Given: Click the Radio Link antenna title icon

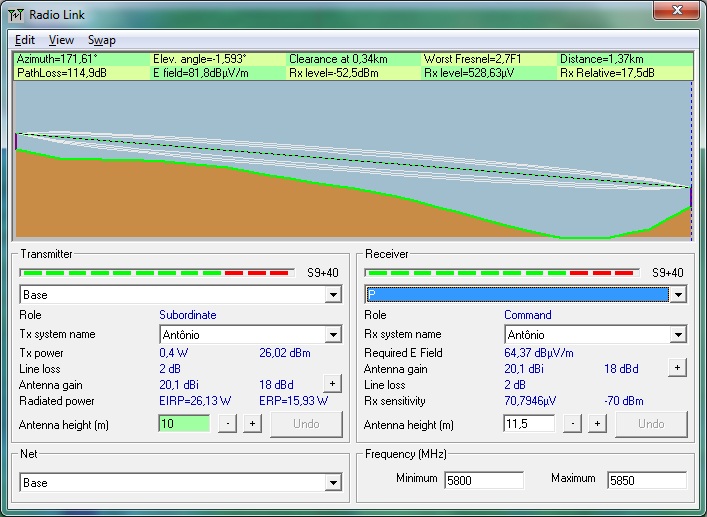Looking at the screenshot, I should pos(16,12).
